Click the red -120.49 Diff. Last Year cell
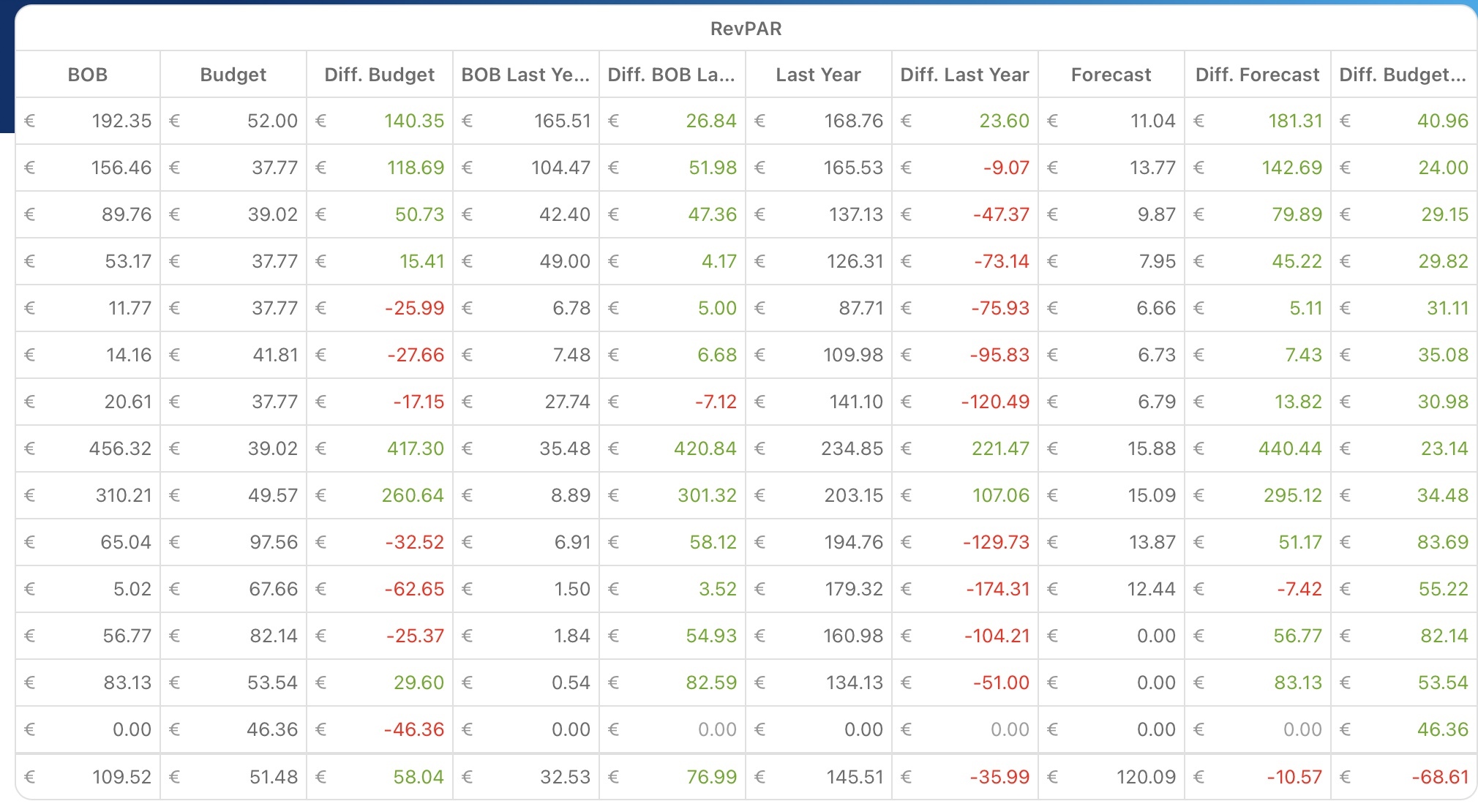The width and height of the screenshot is (1478, 812). 995,402
